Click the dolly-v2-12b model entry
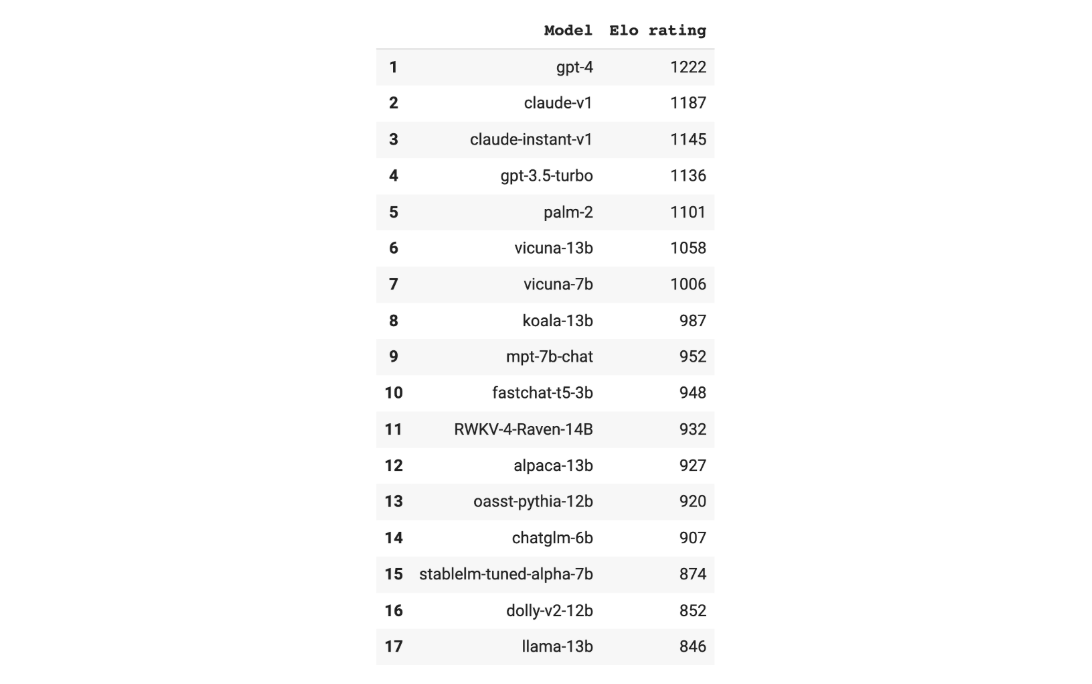This screenshot has width=1092, height=684. point(549,610)
